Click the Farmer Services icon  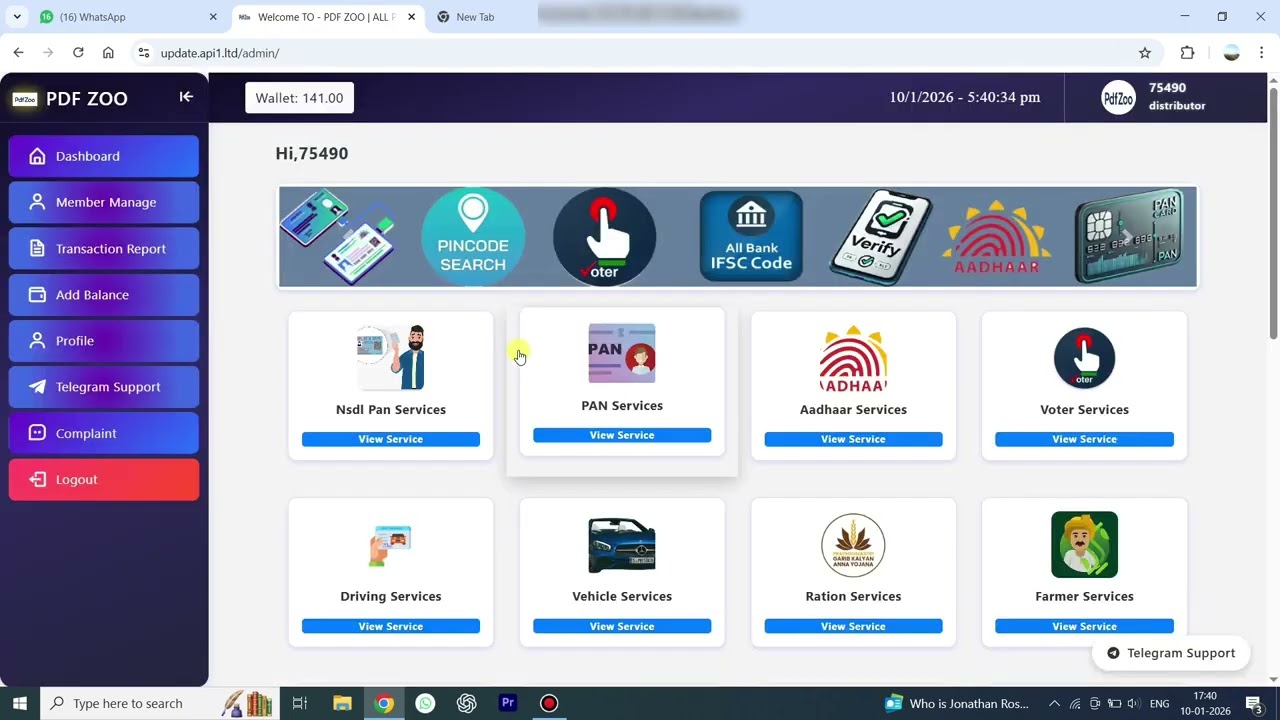(x=1084, y=545)
